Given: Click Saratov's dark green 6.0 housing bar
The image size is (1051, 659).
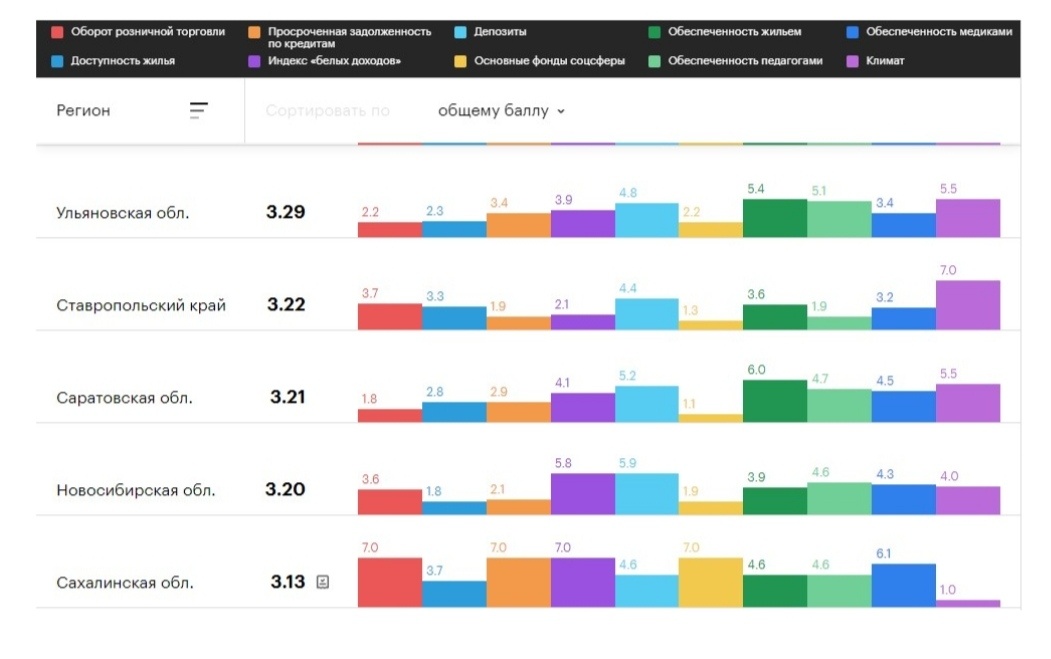Looking at the screenshot, I should [x=775, y=401].
